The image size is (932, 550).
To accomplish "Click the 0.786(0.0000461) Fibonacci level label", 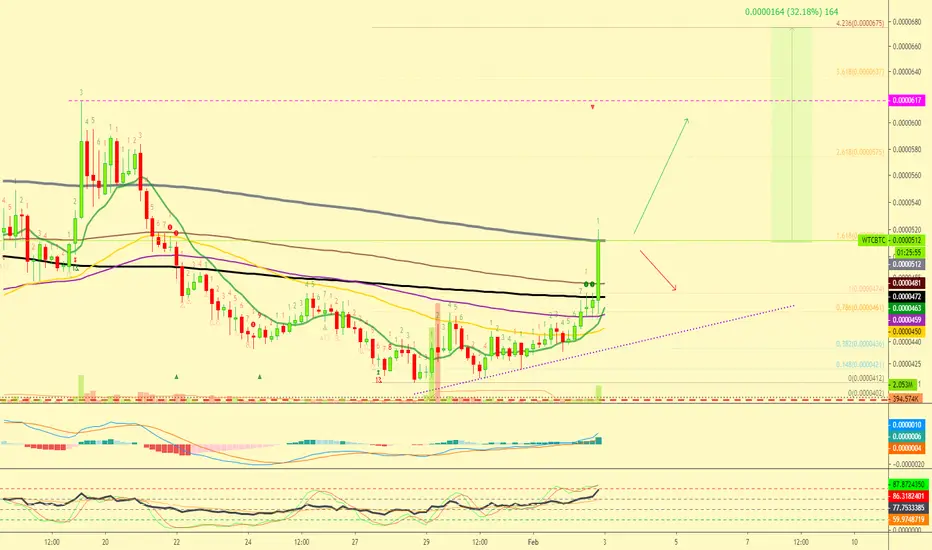I will 859,308.
